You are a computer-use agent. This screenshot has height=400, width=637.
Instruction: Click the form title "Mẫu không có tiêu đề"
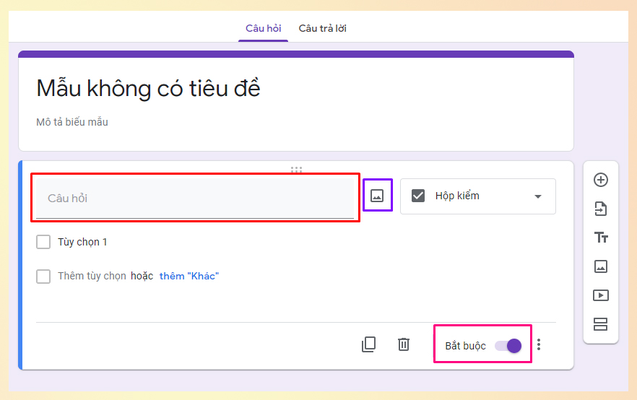click(x=148, y=88)
